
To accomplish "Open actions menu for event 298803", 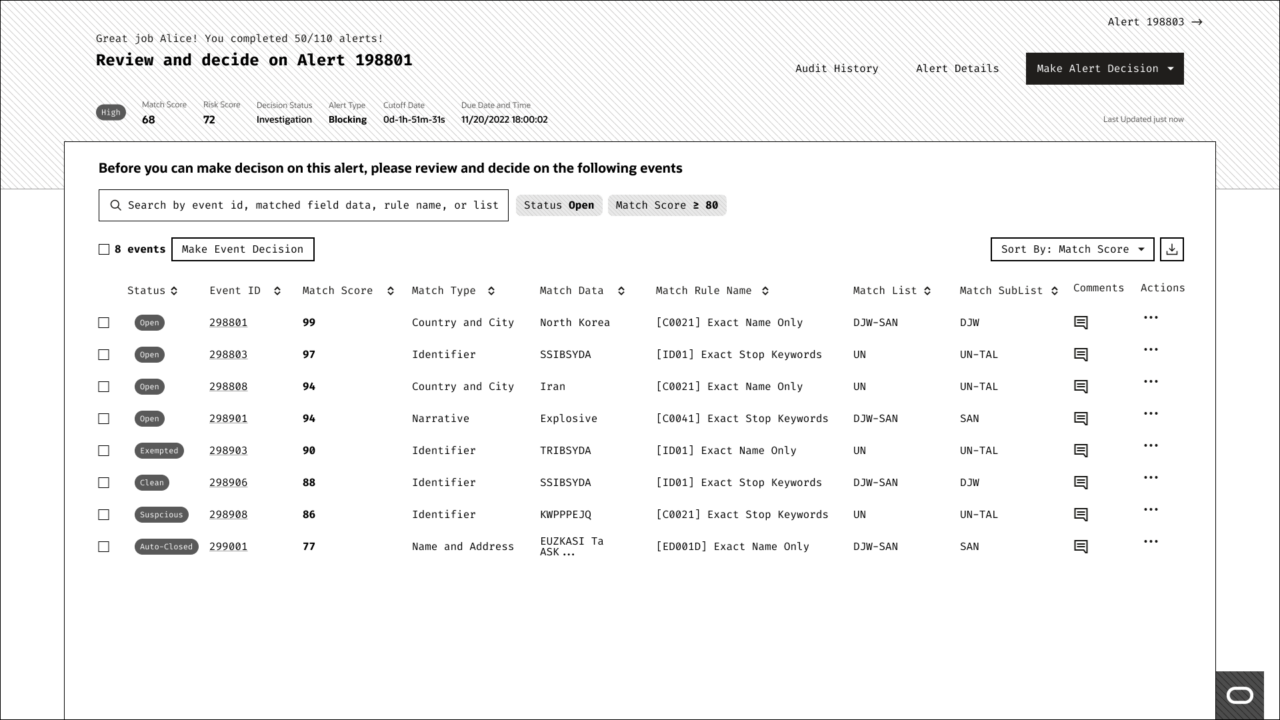I will point(1150,350).
